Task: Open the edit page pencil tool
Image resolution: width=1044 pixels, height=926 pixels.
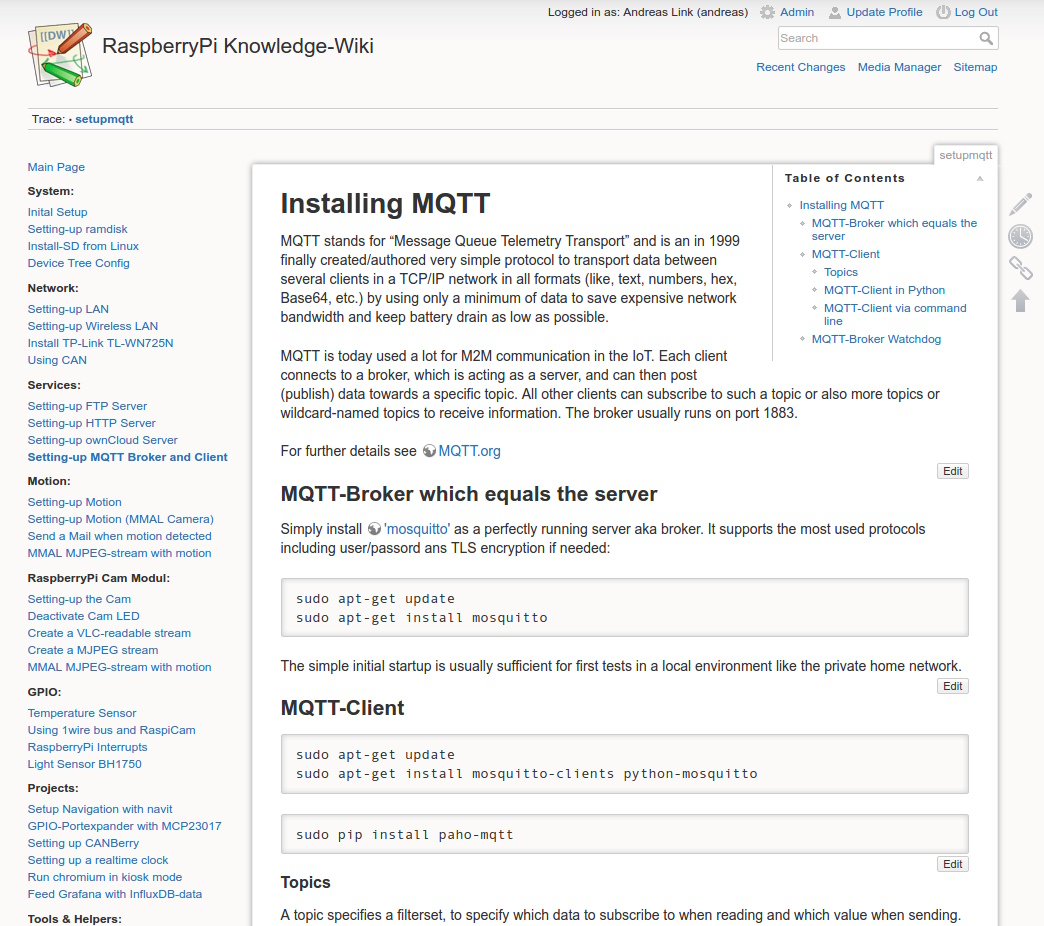Action: click(x=1020, y=204)
